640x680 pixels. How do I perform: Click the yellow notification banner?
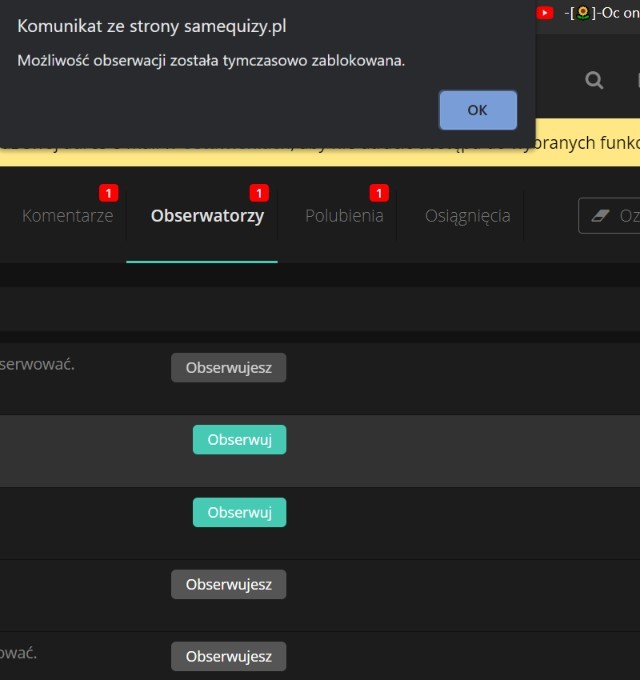[588, 143]
